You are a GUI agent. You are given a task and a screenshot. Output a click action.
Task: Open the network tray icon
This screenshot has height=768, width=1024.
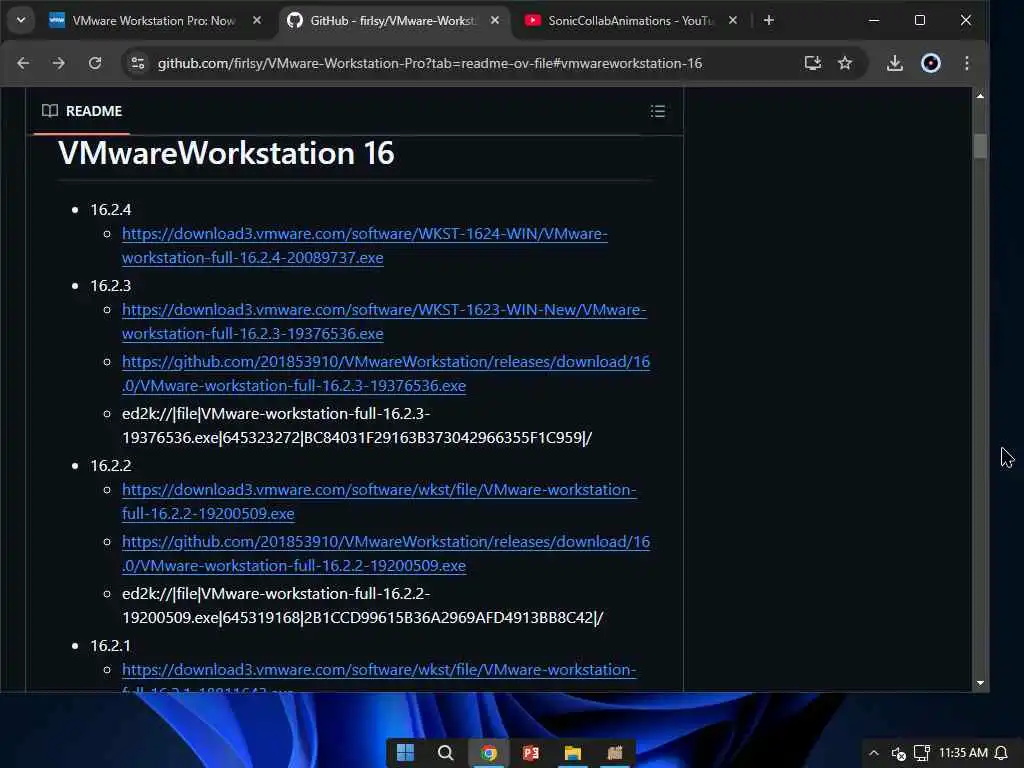point(921,753)
